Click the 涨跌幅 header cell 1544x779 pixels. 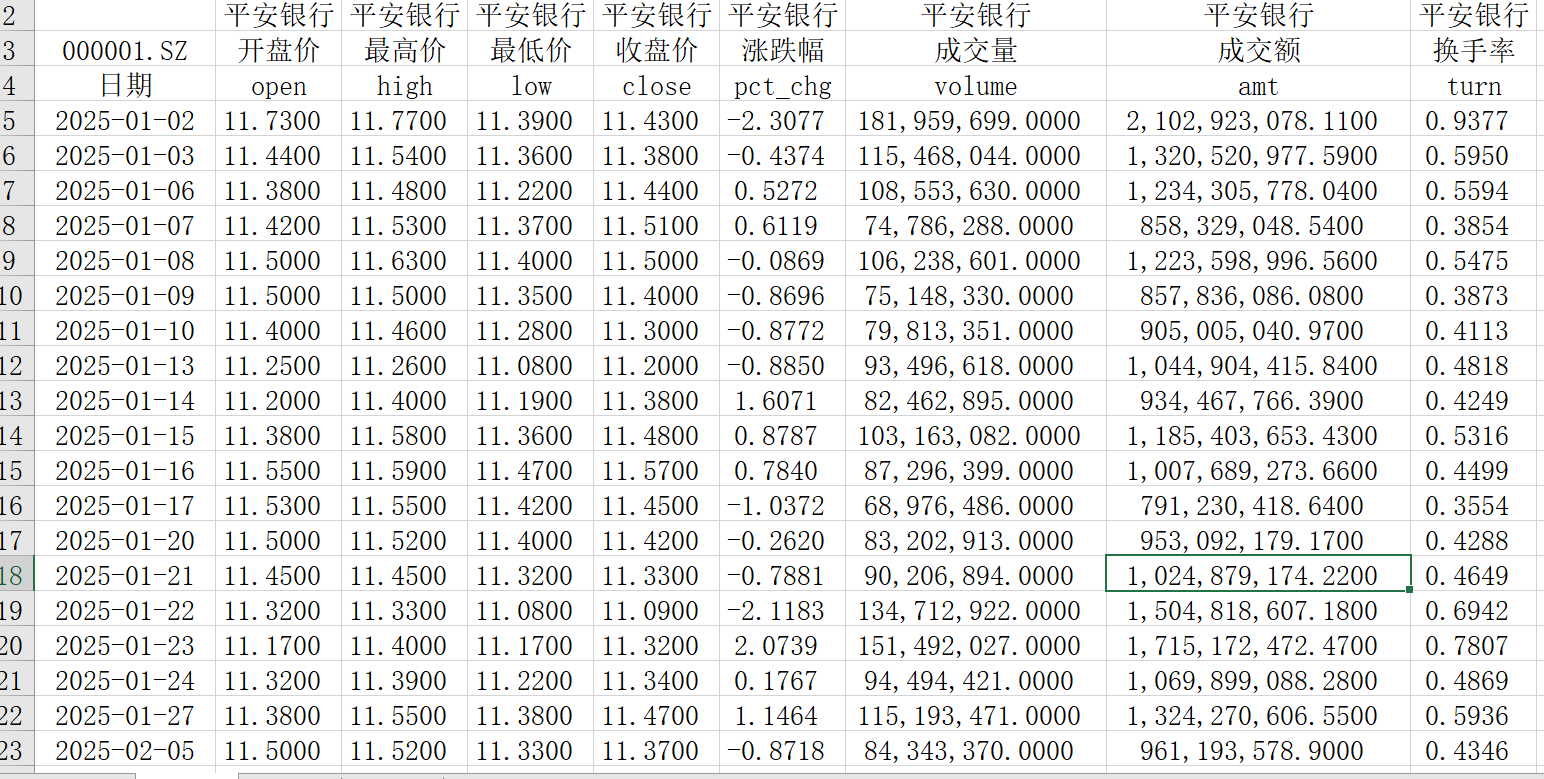[782, 50]
